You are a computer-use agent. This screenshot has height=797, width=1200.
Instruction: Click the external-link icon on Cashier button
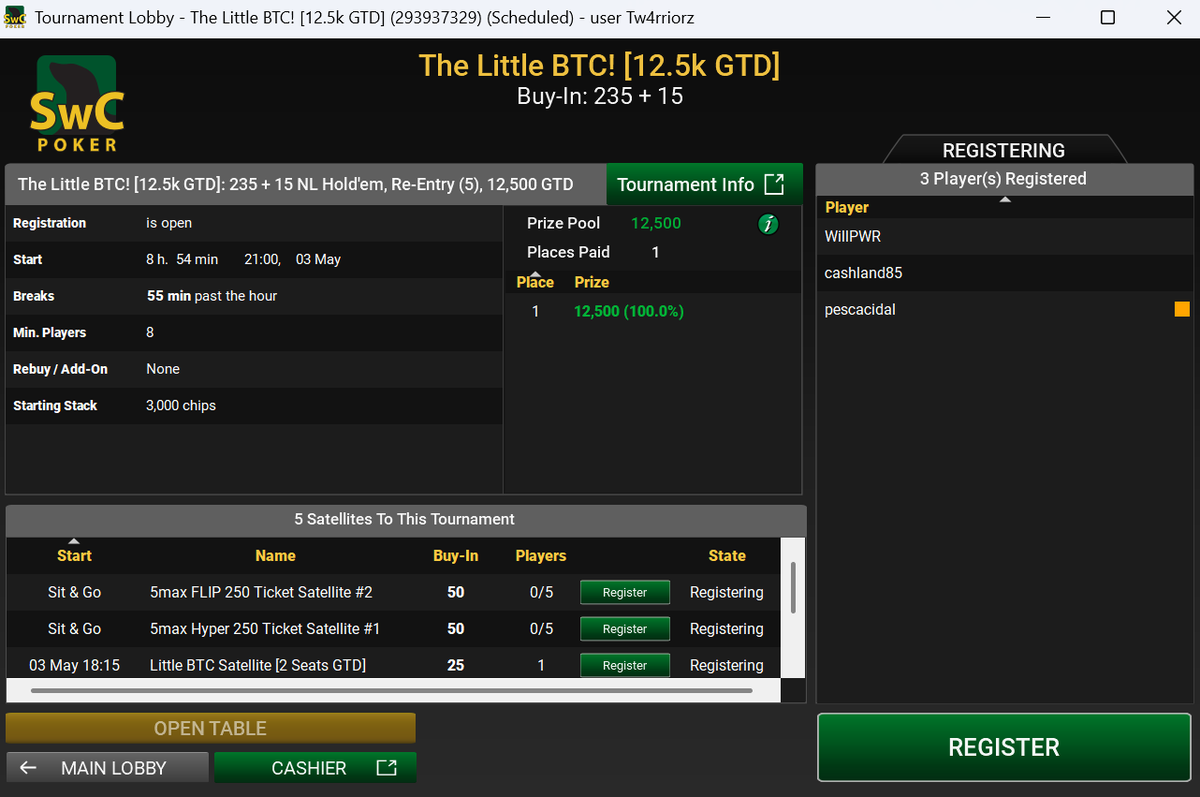pyautogui.click(x=386, y=768)
